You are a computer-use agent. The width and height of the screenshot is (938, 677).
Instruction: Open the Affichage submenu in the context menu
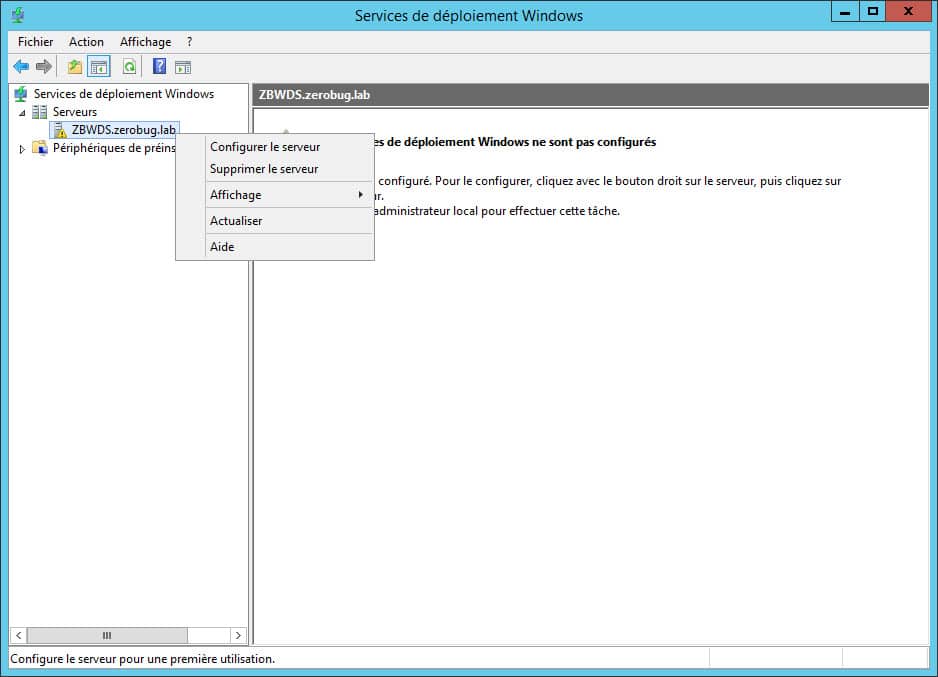click(x=275, y=195)
